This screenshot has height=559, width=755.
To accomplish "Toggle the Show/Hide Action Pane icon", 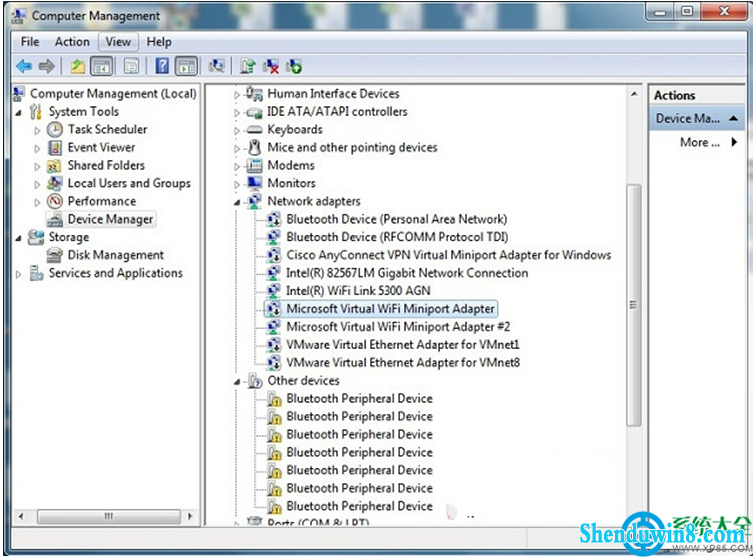I will [x=186, y=66].
